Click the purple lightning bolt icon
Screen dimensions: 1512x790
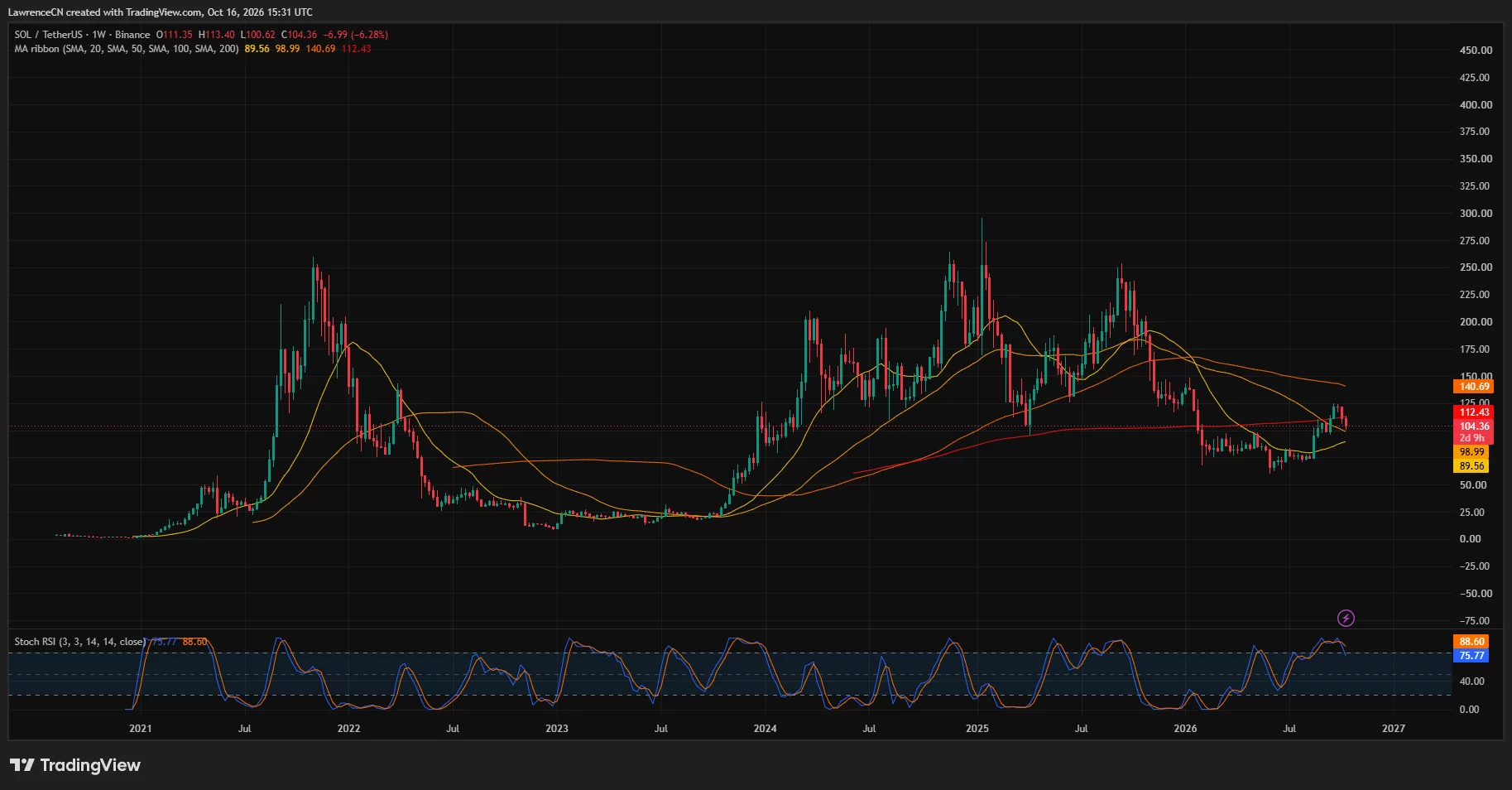1346,618
